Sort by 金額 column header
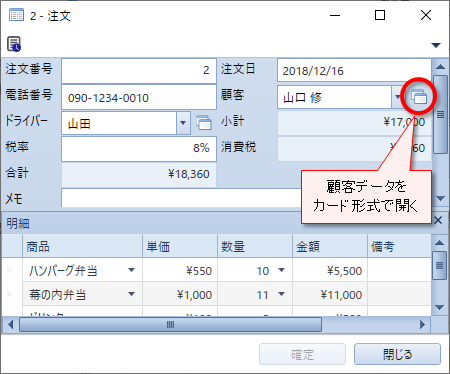450x374 pixels. click(330, 246)
